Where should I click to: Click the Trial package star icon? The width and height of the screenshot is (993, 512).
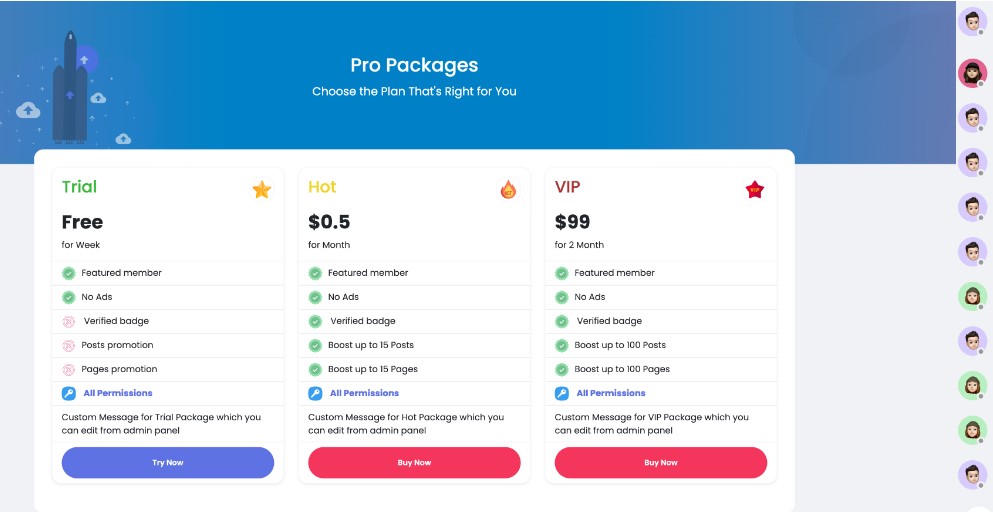262,189
